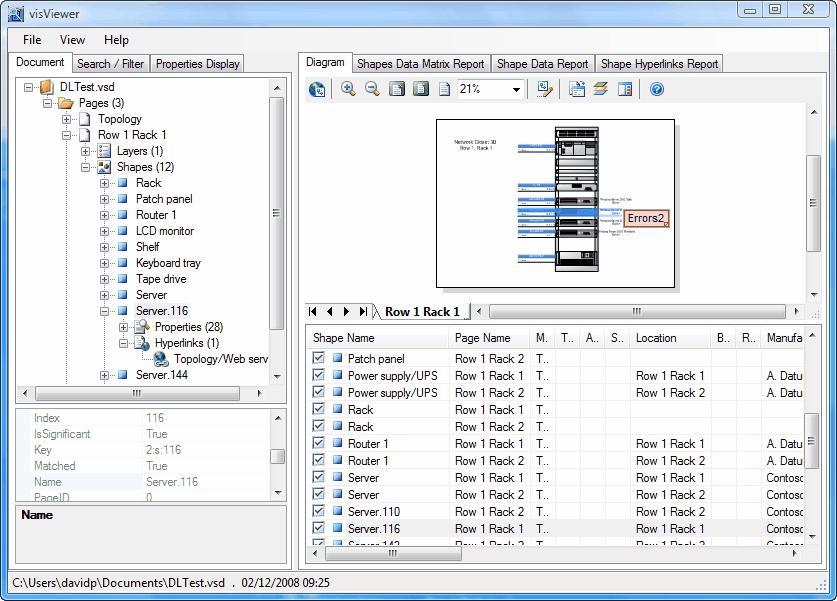Open the File menu
Viewport: 837px width, 601px height.
(32, 39)
